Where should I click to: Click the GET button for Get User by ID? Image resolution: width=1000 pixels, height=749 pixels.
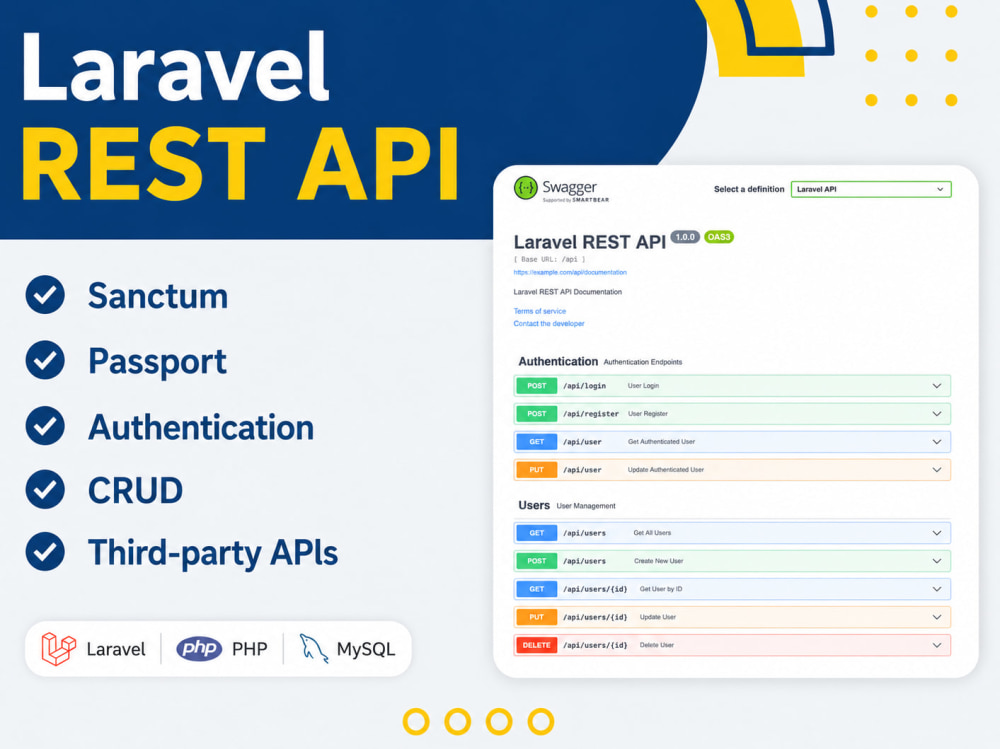(536, 590)
